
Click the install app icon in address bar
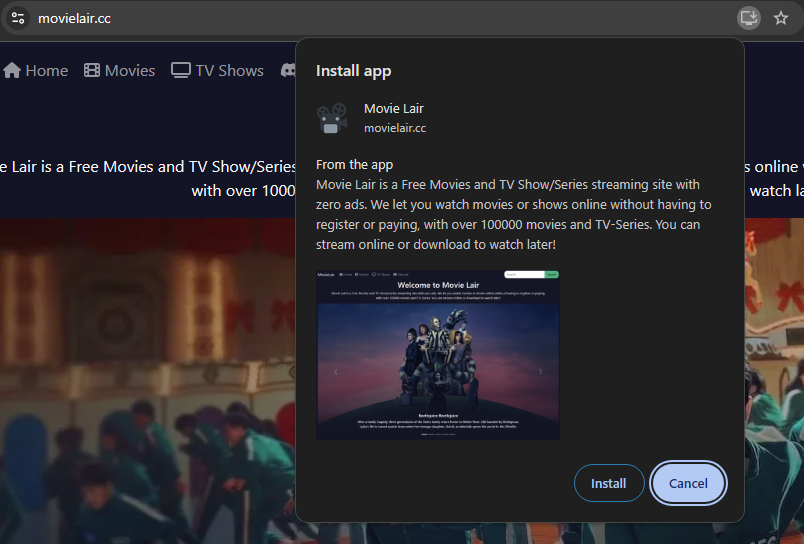point(749,18)
